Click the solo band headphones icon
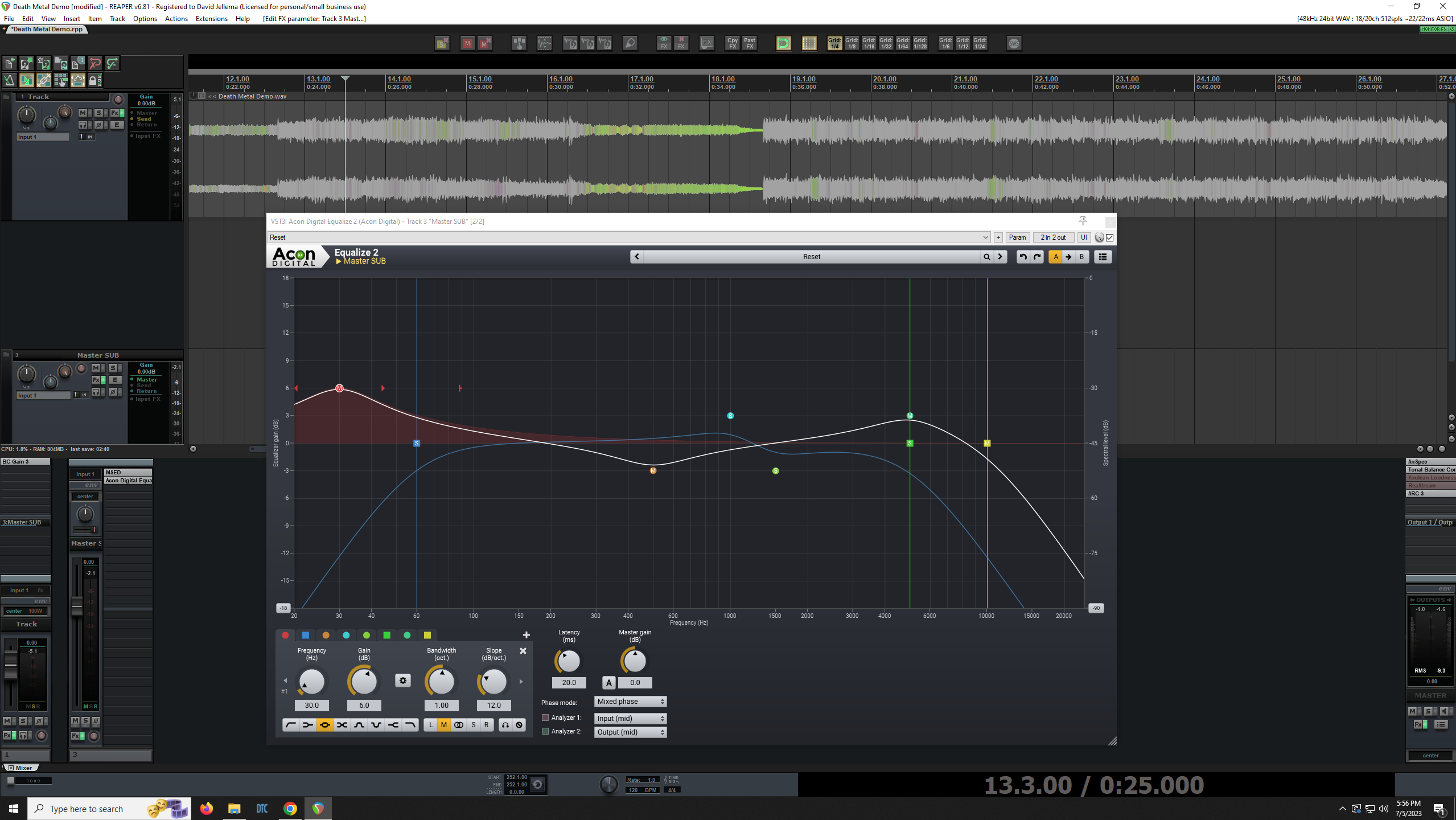 click(x=505, y=725)
